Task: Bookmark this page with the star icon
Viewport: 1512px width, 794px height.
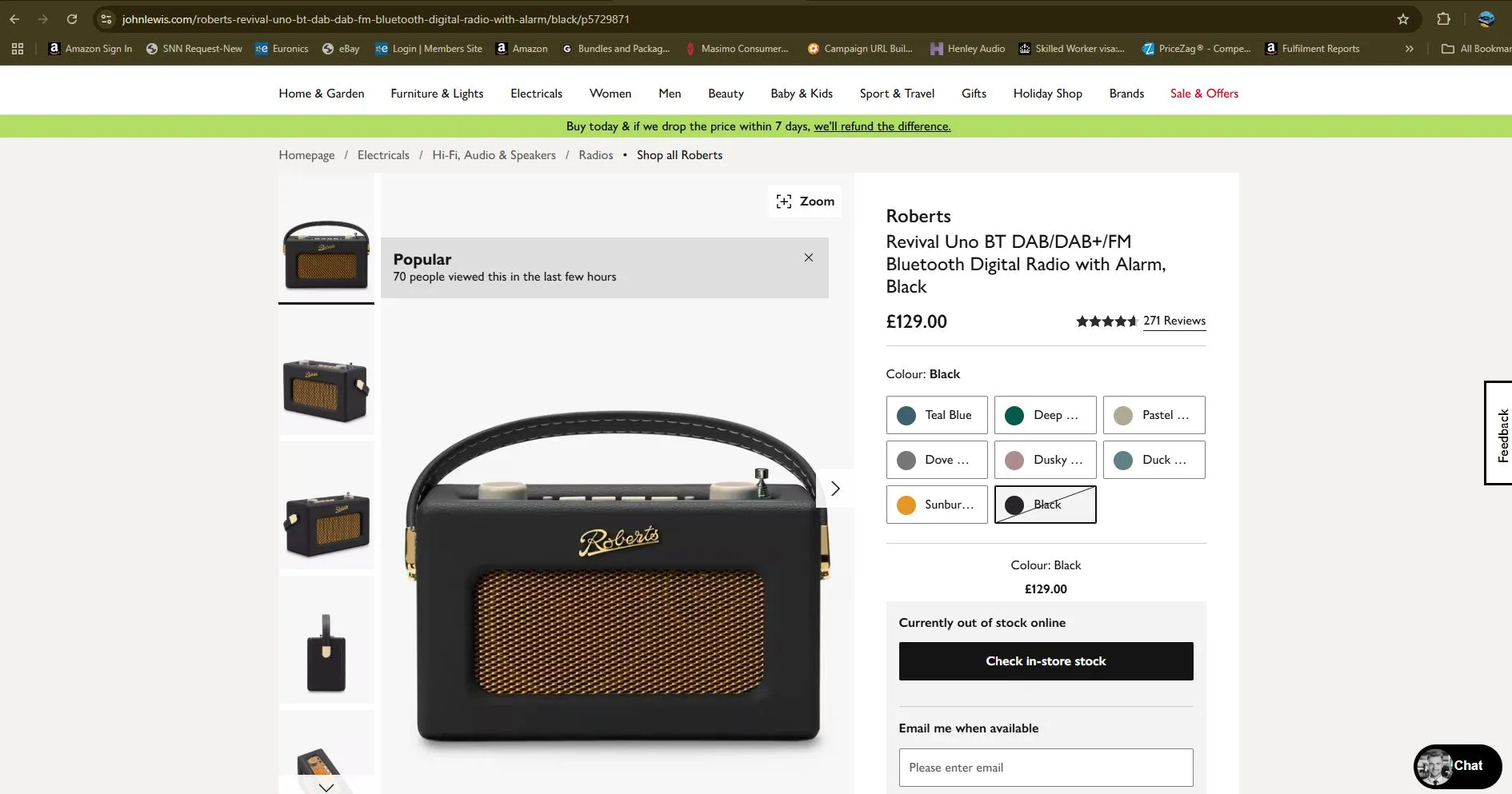Action: tap(1403, 19)
